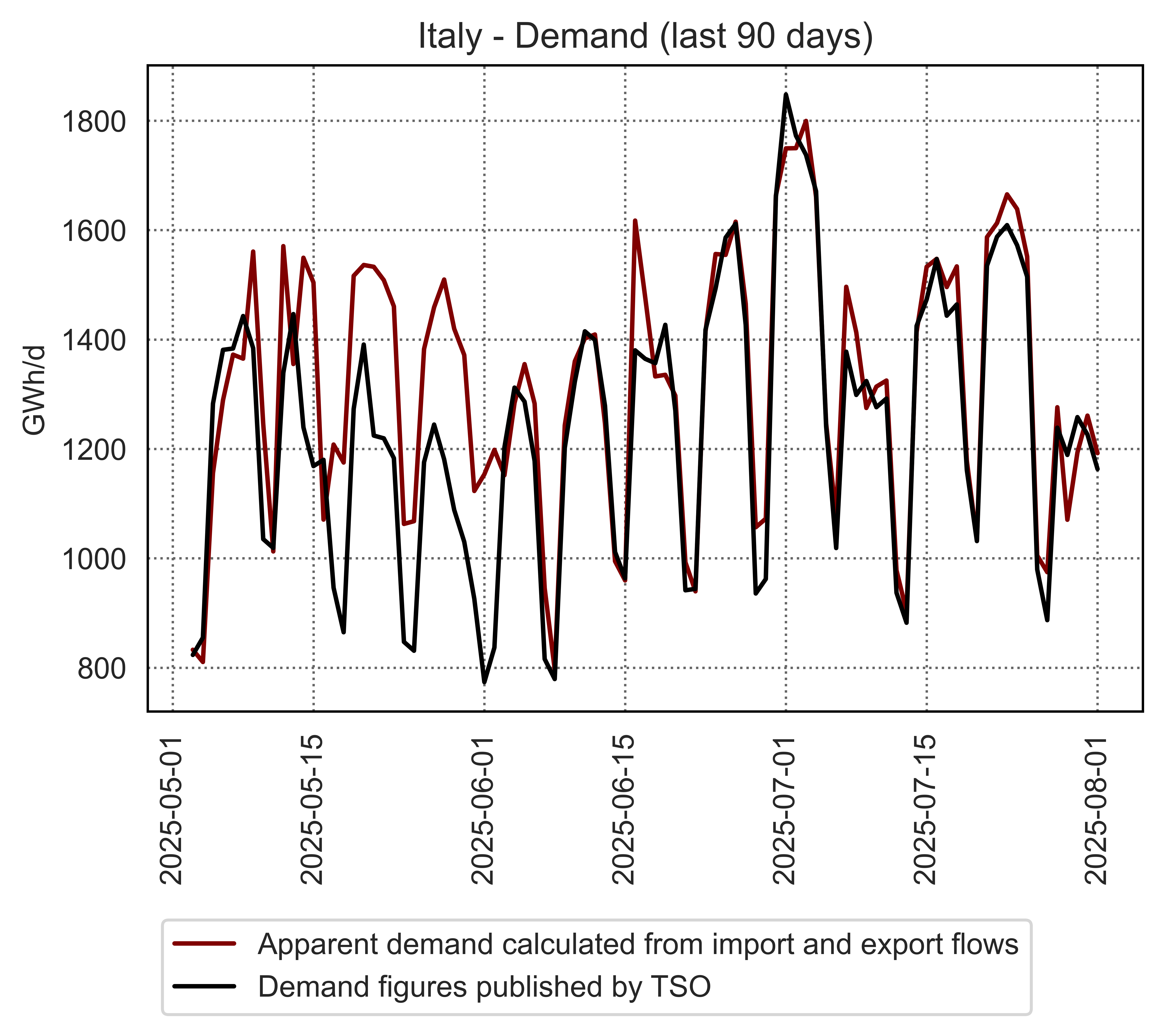Click the black legend line swatch
This screenshot has height=1036, width=1164.
[204, 986]
